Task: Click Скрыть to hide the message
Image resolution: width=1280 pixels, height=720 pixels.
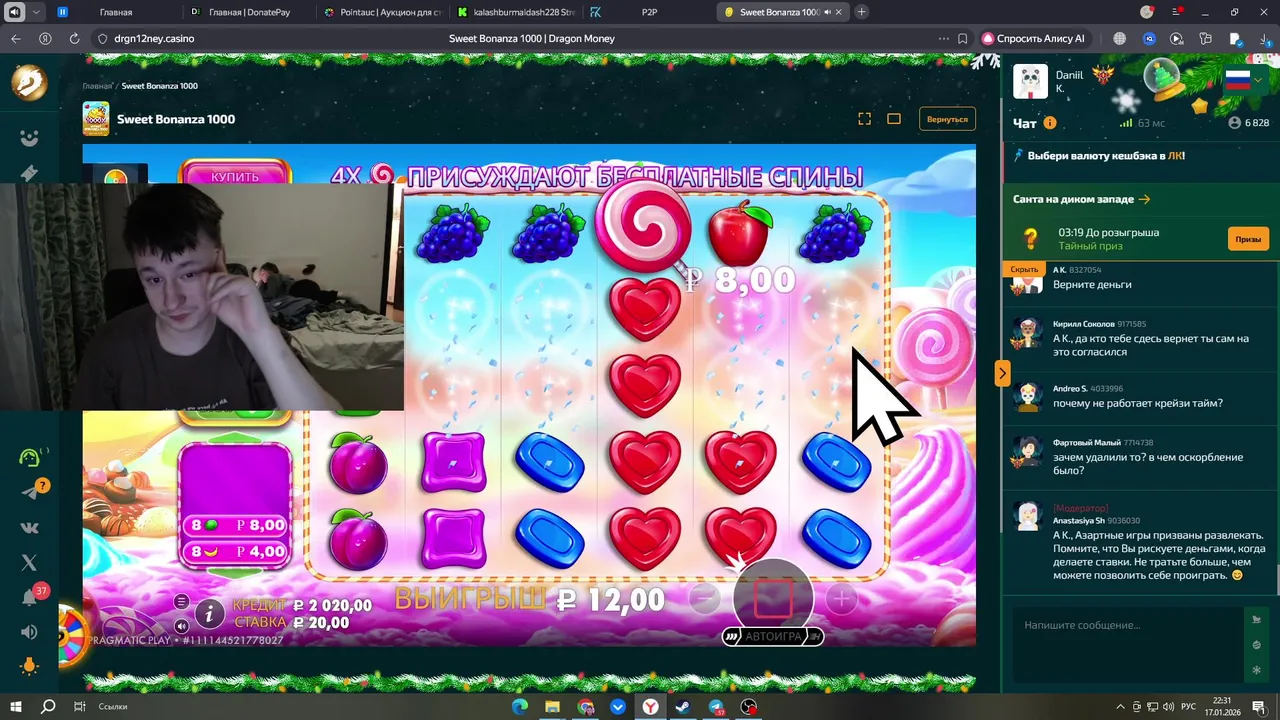Action: (x=1024, y=269)
